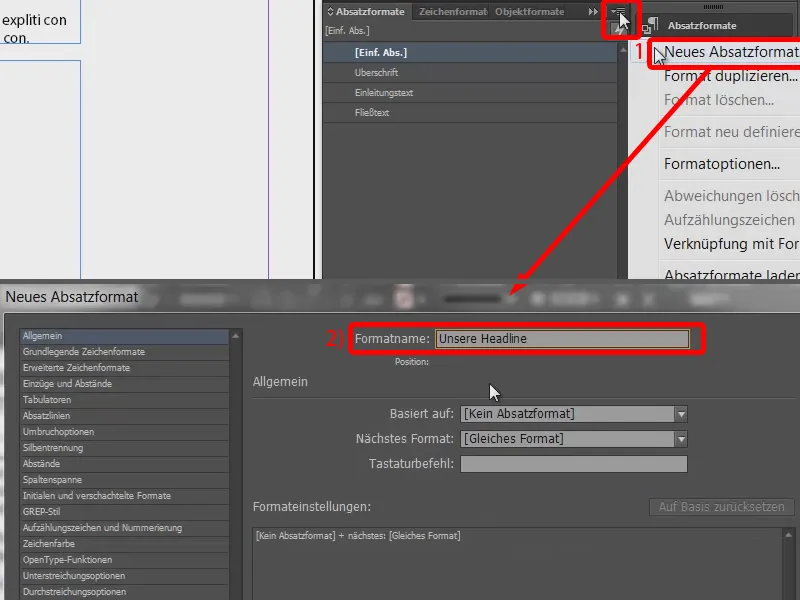Select Silbentrennung category
This screenshot has width=800, height=600.
tap(124, 447)
